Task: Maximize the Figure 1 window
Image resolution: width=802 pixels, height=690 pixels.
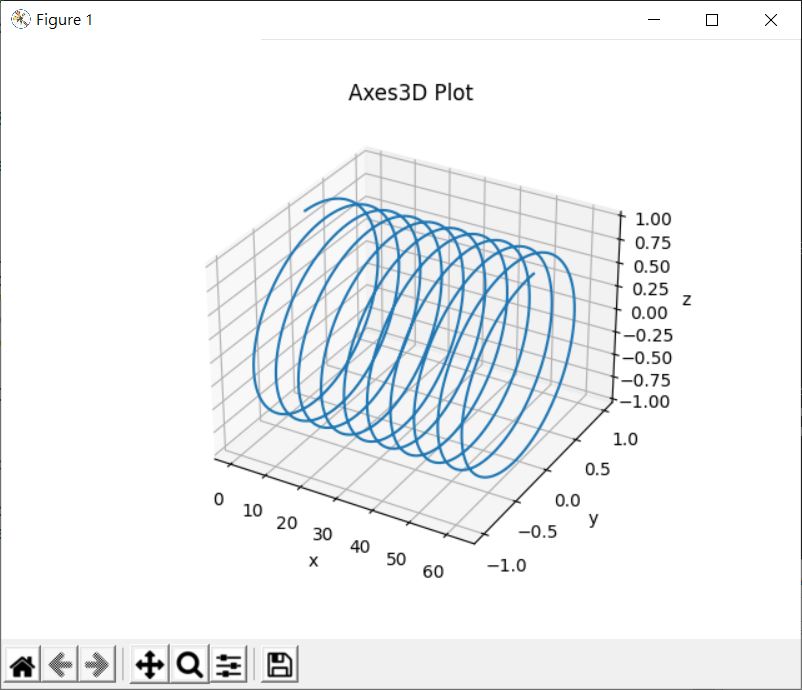Action: click(712, 19)
